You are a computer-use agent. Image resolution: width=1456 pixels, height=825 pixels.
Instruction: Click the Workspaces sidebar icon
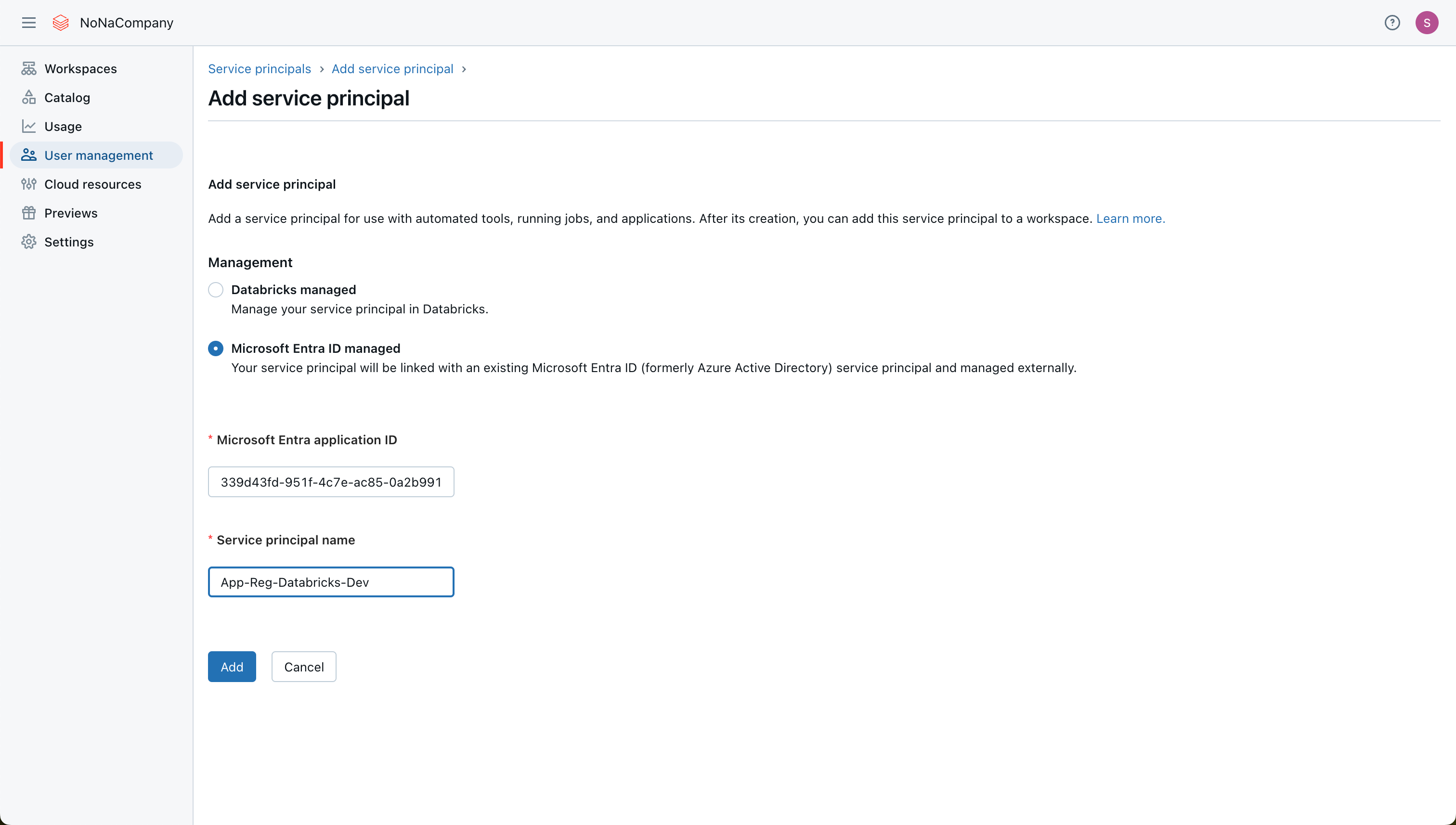(29, 68)
